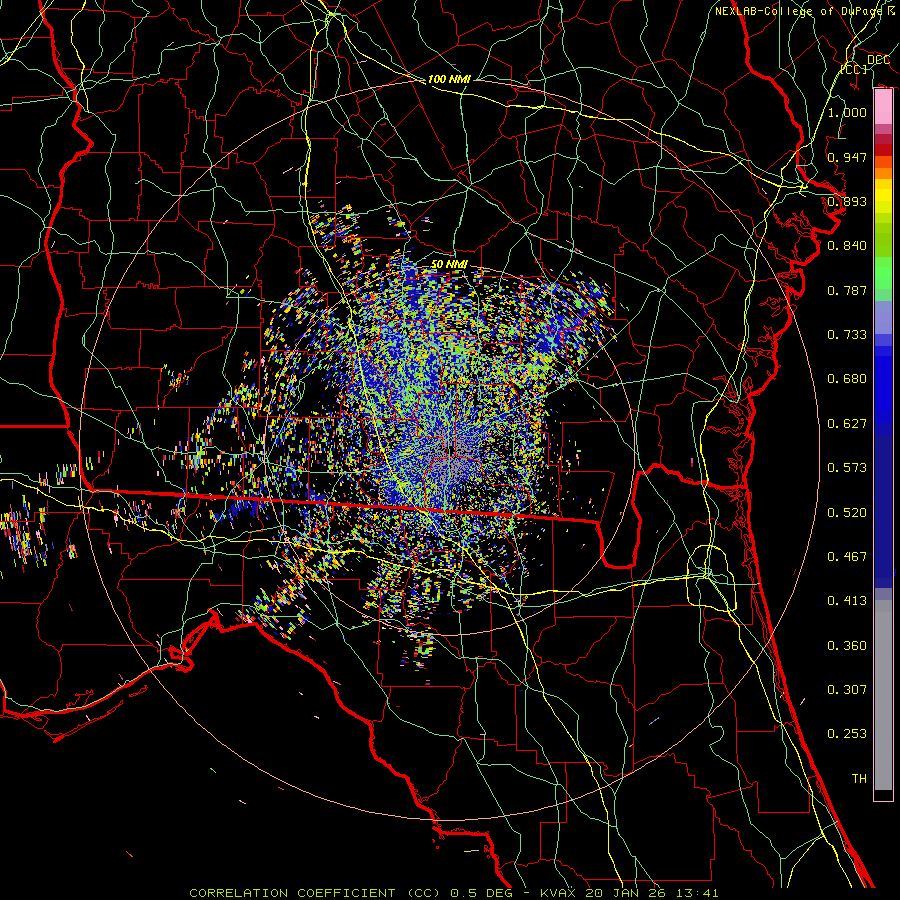Viewport: 900px width, 900px height.
Task: Pick the pink swatch at top of color scale
Action: (x=883, y=106)
